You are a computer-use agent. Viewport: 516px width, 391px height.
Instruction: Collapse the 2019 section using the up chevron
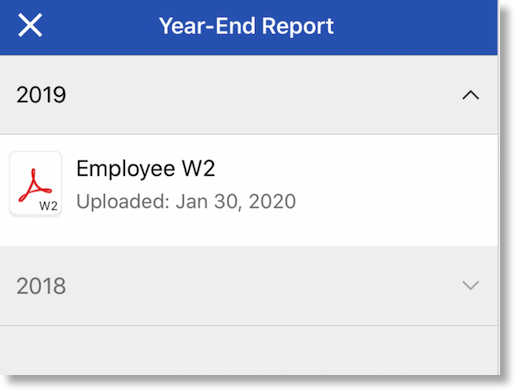tap(471, 95)
